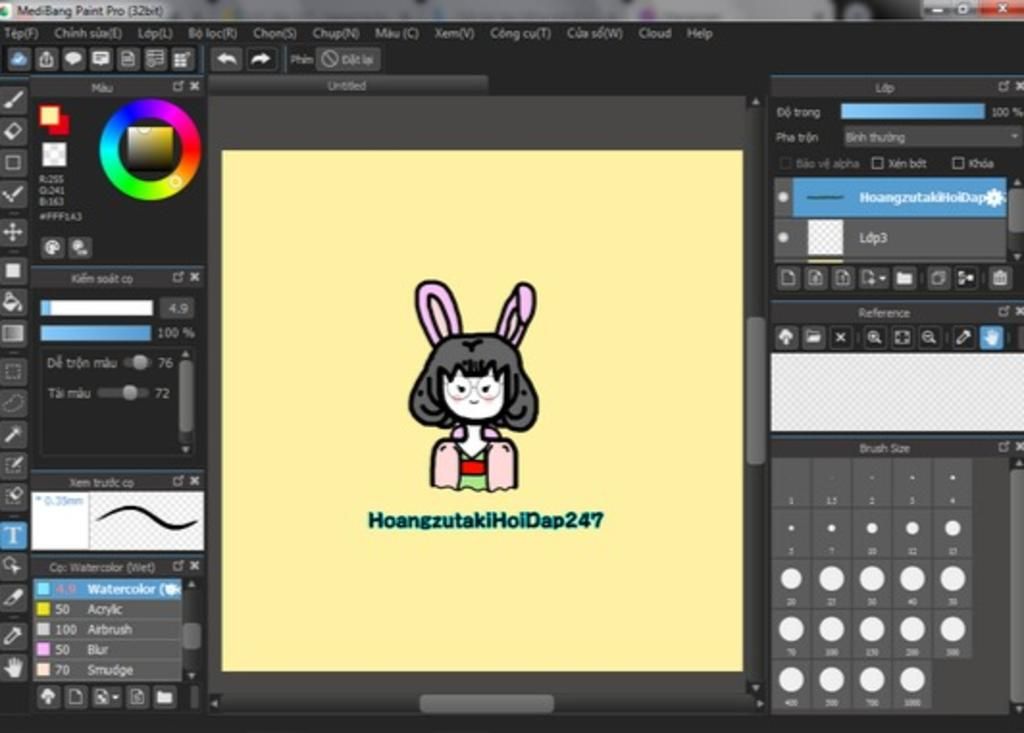Toggle the Reference hand tool
Viewport: 1024px width, 733px height.
[x=991, y=337]
